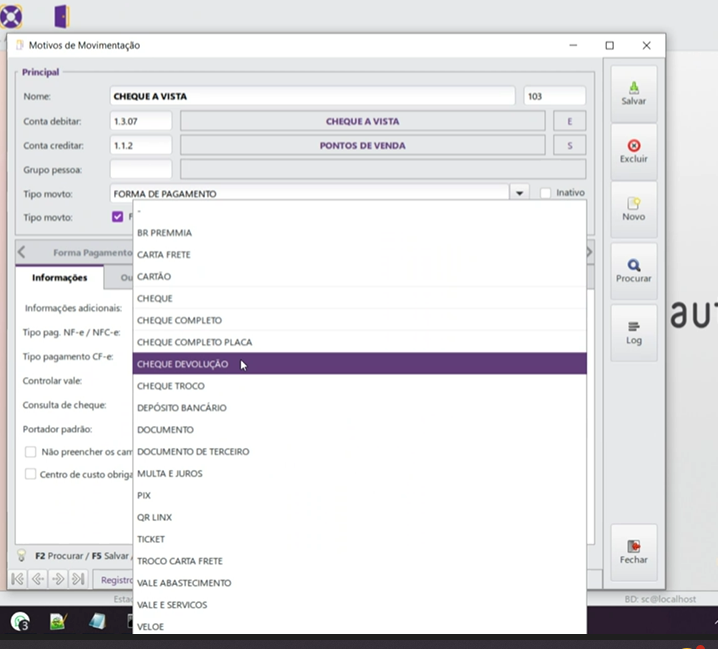Open search with the Procurar button
The width and height of the screenshot is (718, 649).
634,271
